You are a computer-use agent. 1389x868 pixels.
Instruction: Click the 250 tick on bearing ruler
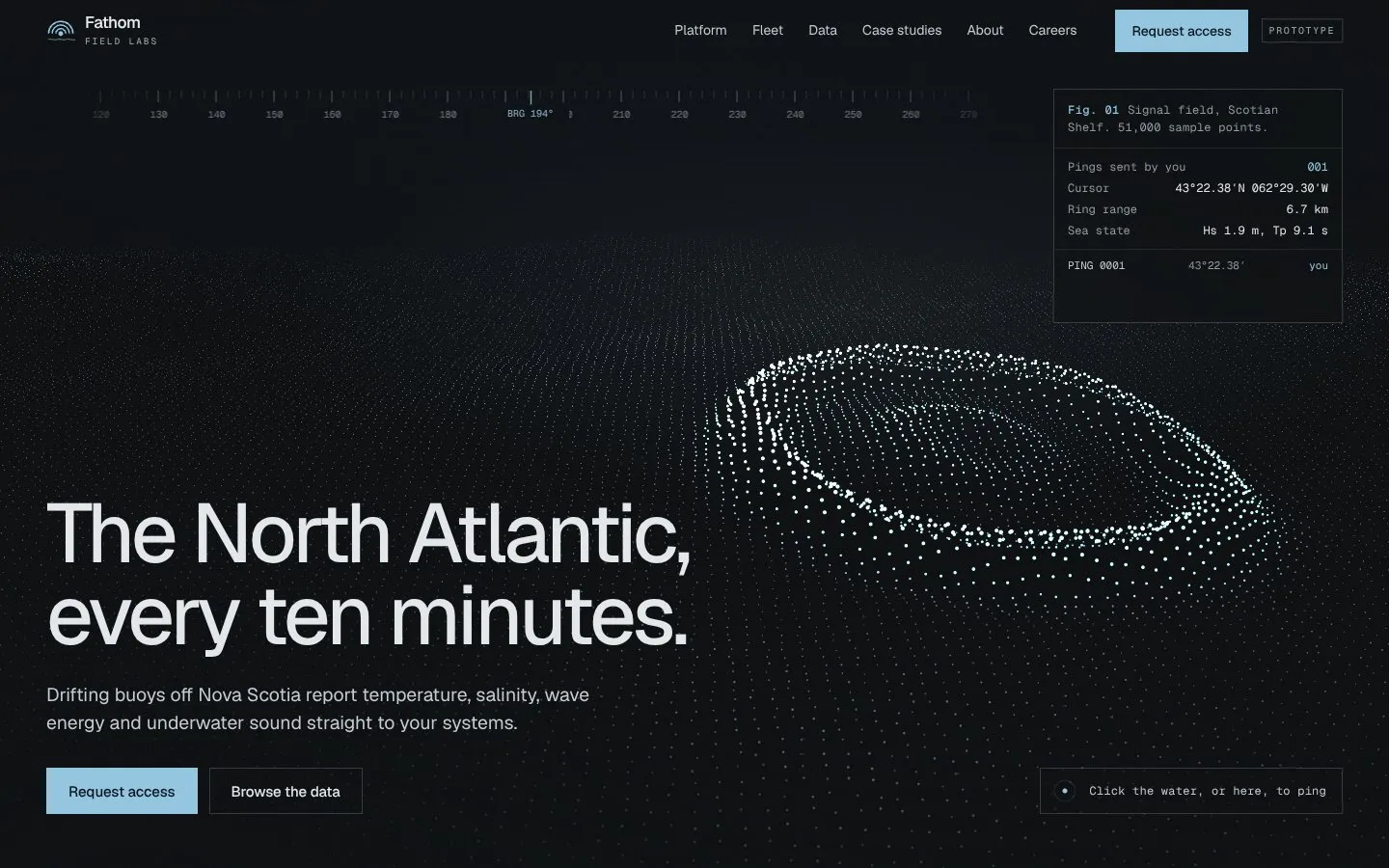[854, 114]
